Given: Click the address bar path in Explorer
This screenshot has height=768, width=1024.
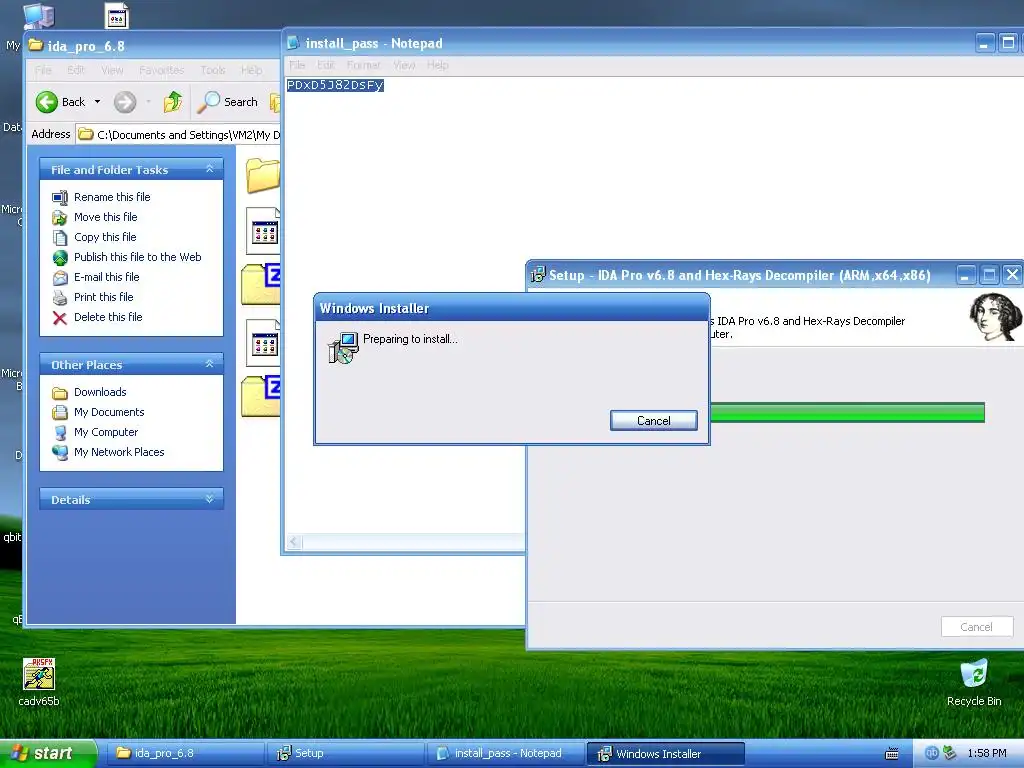Looking at the screenshot, I should (x=187, y=135).
